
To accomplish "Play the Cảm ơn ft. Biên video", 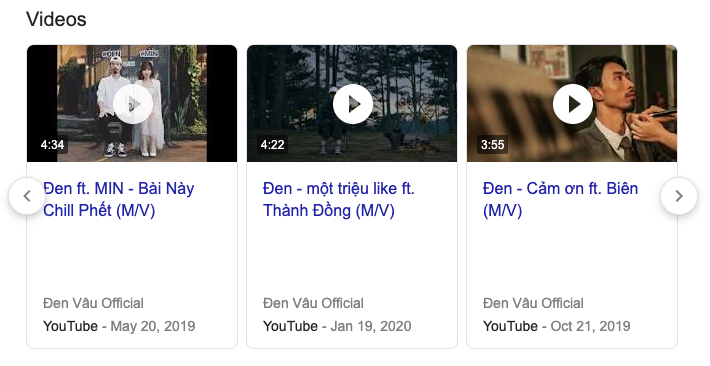I will click(573, 104).
